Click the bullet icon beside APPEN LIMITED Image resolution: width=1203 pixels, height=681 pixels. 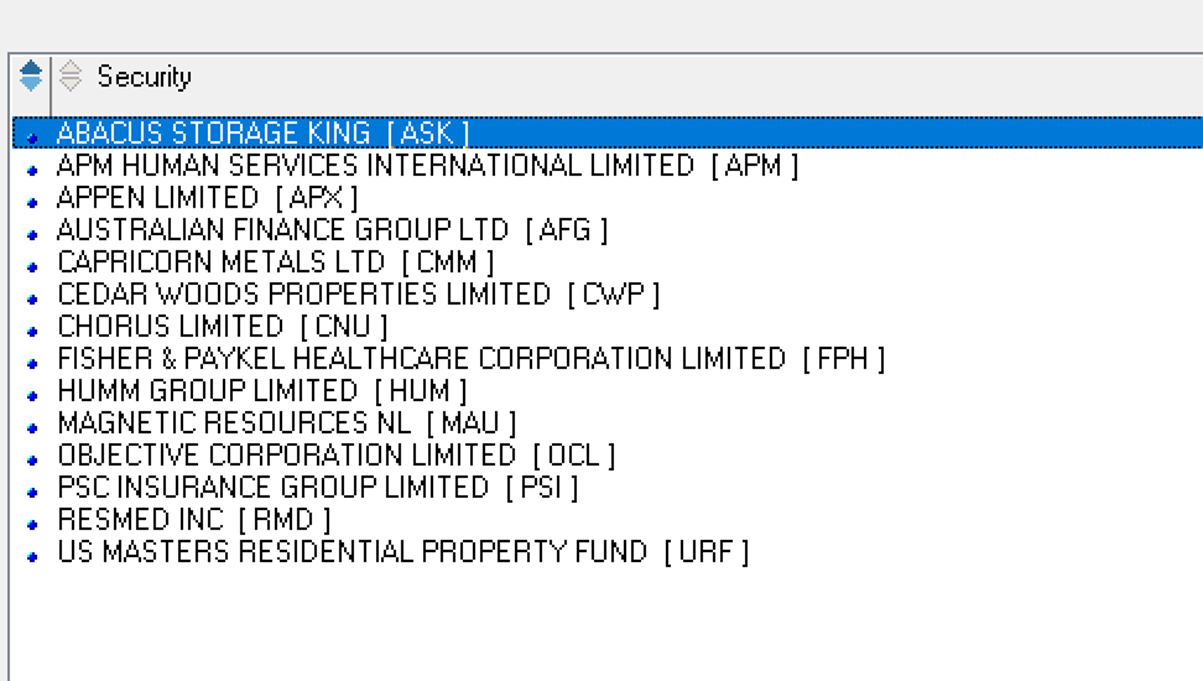tap(33, 203)
